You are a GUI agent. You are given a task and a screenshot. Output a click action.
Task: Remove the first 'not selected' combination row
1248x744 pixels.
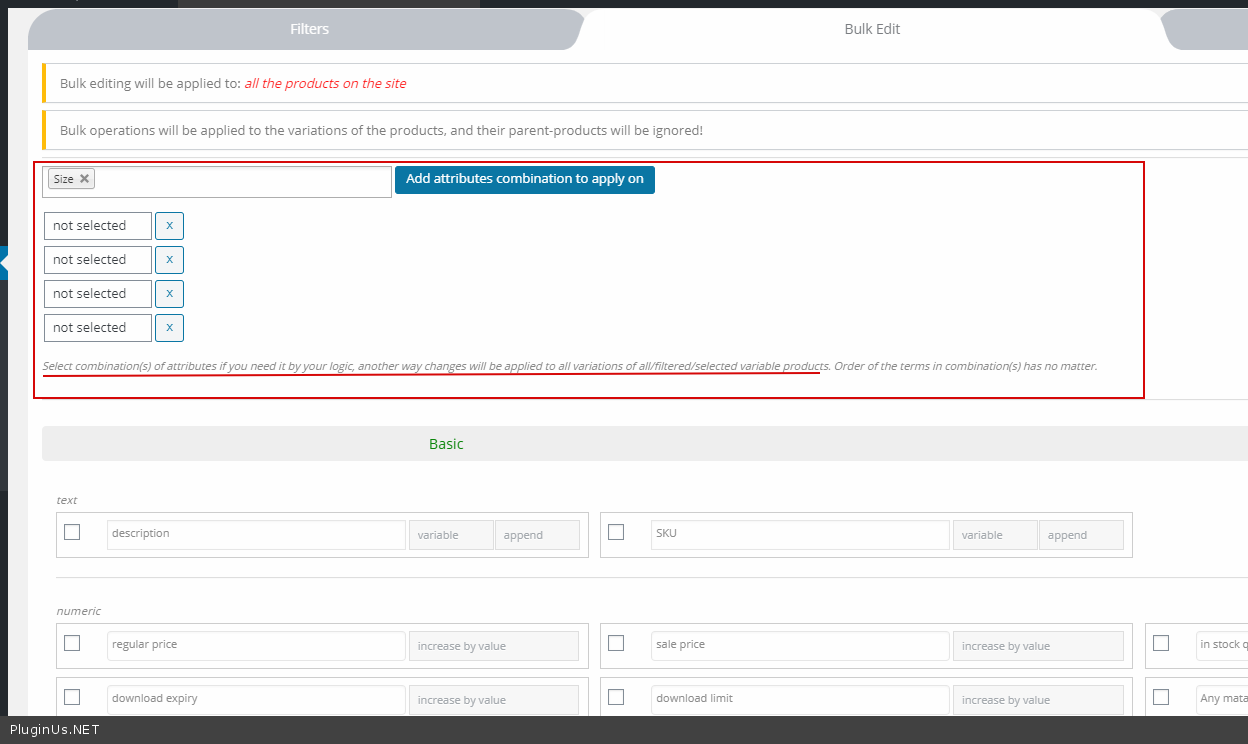pyautogui.click(x=169, y=226)
